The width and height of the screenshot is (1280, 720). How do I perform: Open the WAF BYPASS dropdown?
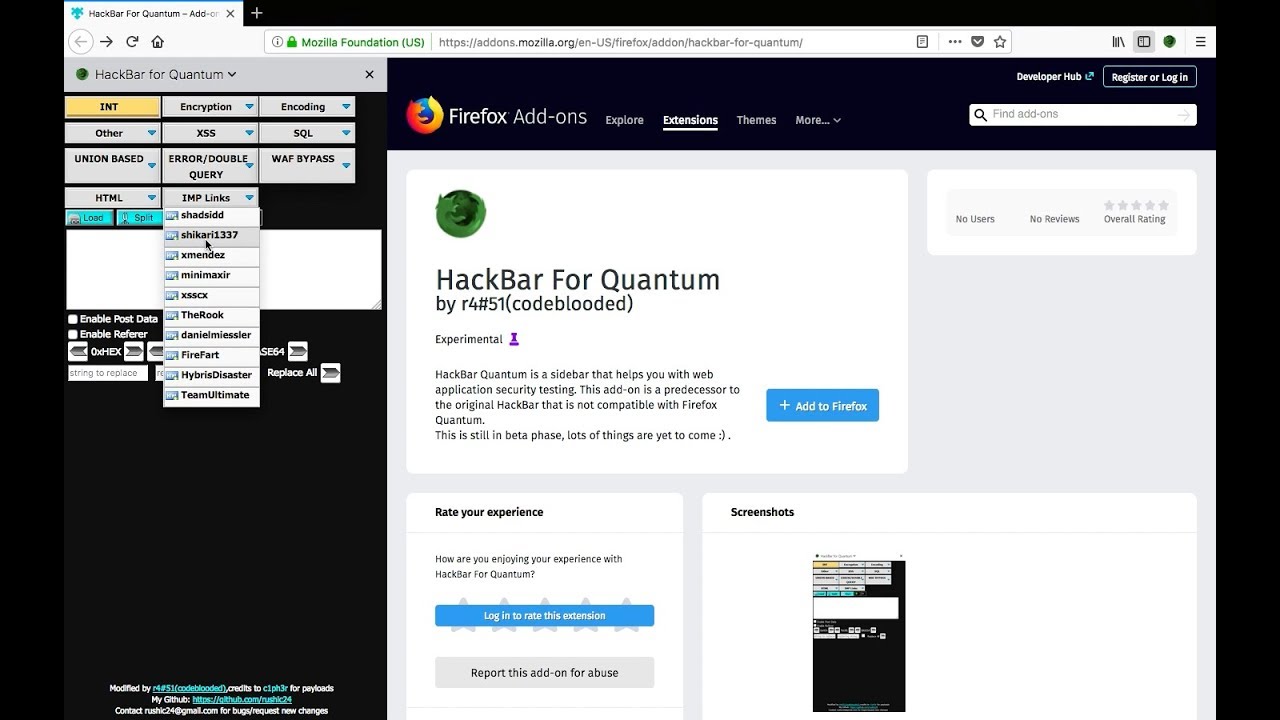pos(307,166)
